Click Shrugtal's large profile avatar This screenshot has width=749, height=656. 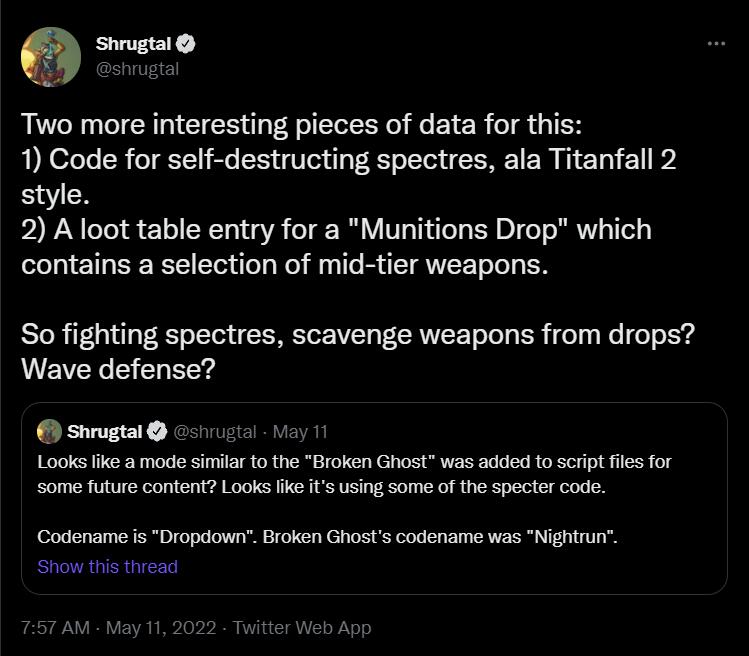[50, 56]
